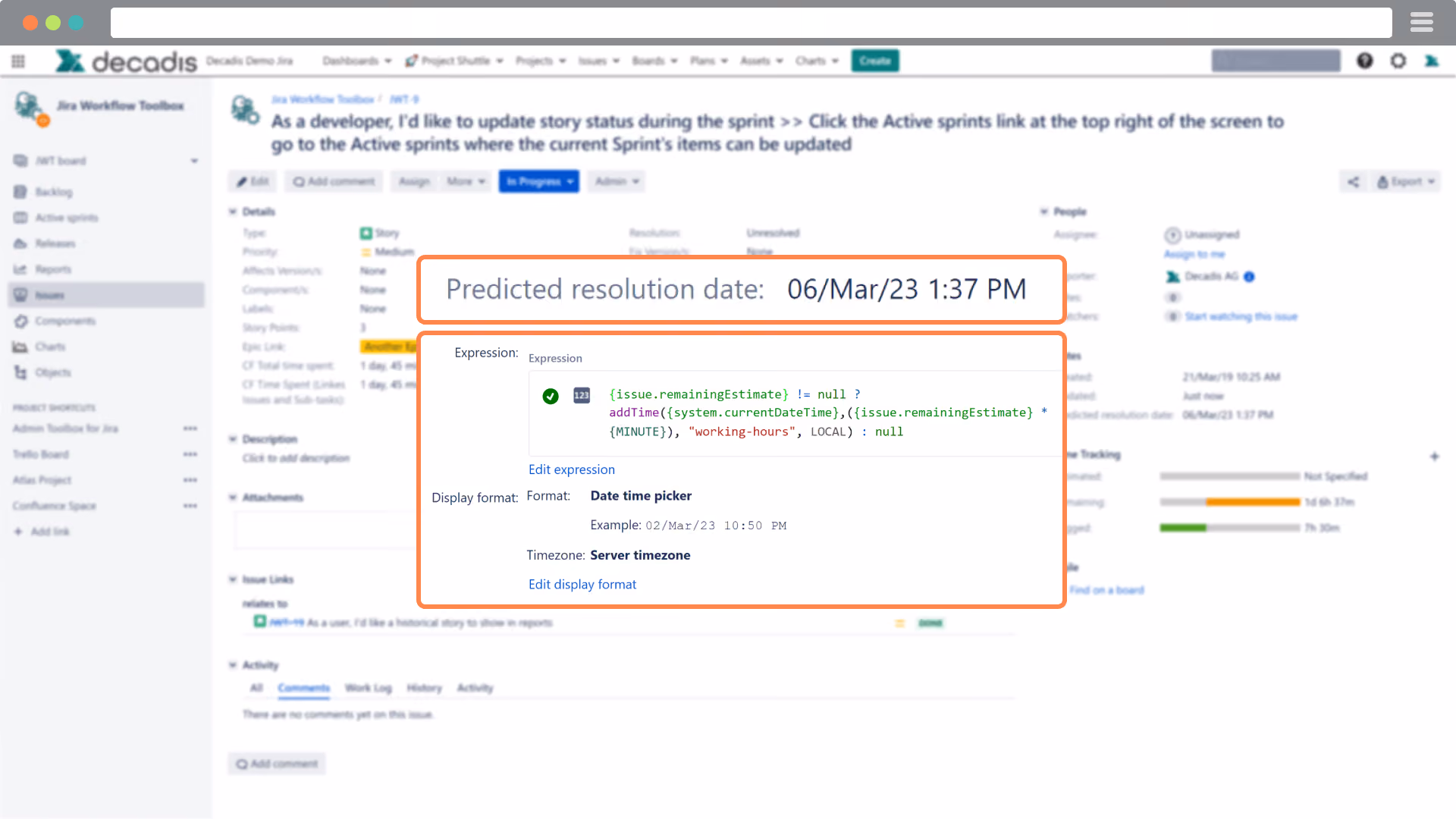Click the Edit display format link

coord(582,584)
